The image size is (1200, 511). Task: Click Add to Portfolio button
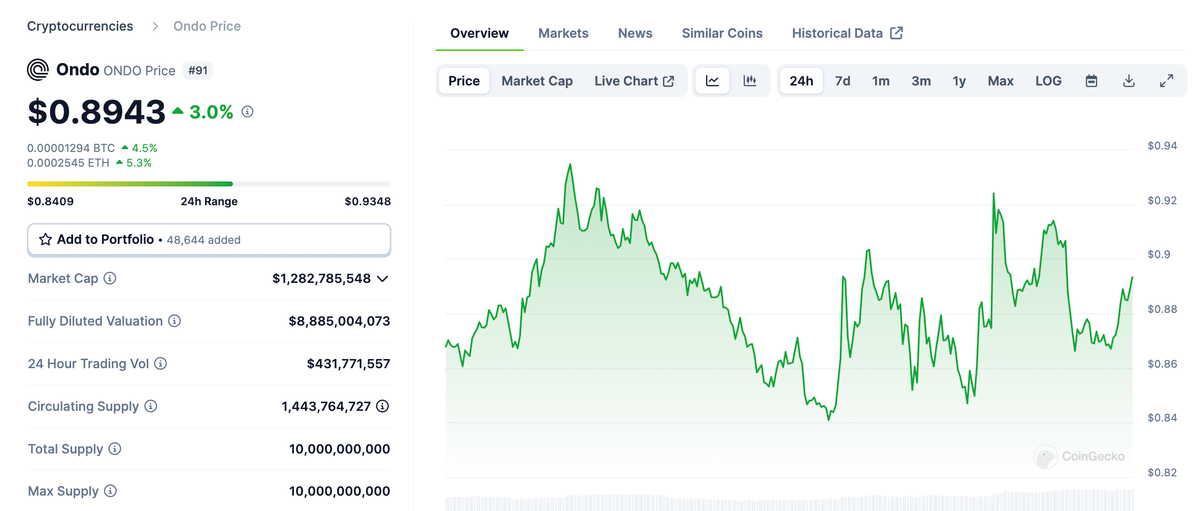coord(209,240)
